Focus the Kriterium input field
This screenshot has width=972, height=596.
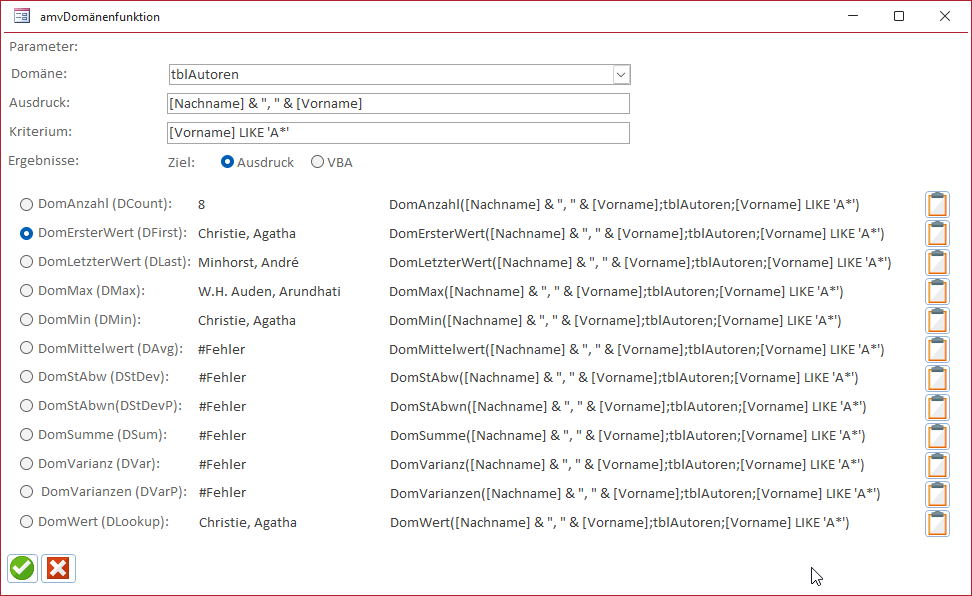[x=398, y=133]
